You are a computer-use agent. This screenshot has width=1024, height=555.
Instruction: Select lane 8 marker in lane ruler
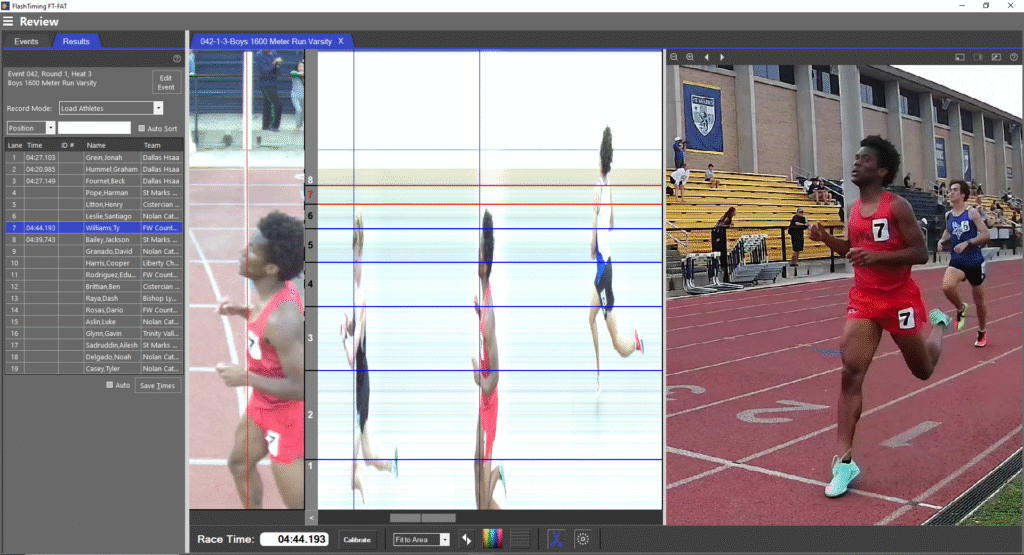(x=310, y=180)
